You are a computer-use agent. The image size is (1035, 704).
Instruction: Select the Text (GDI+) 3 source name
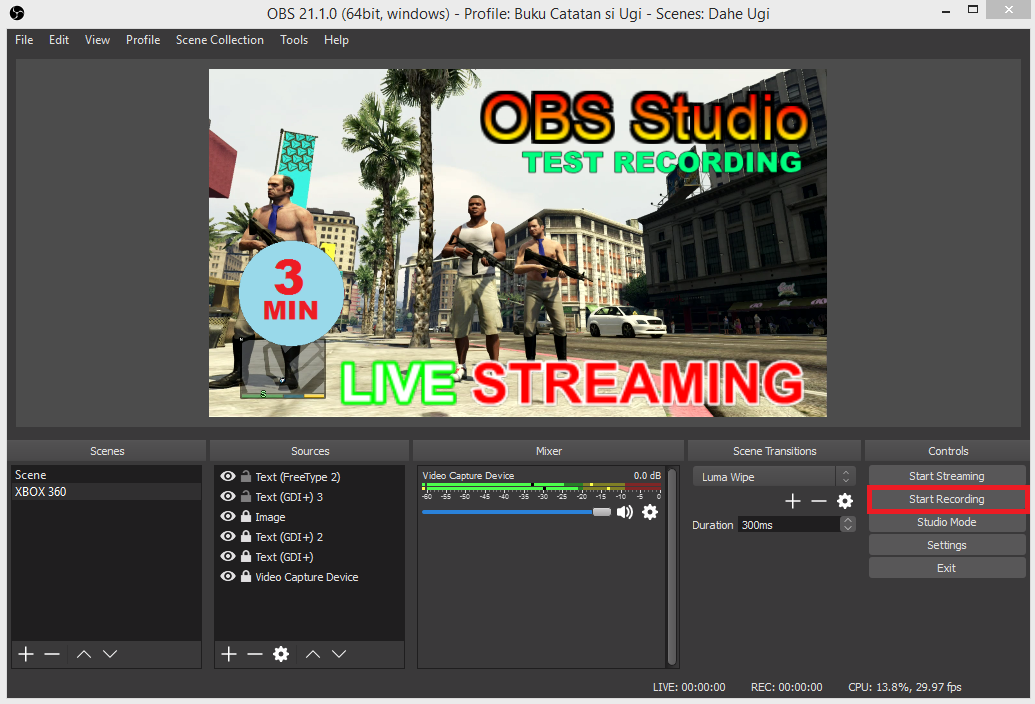point(289,497)
